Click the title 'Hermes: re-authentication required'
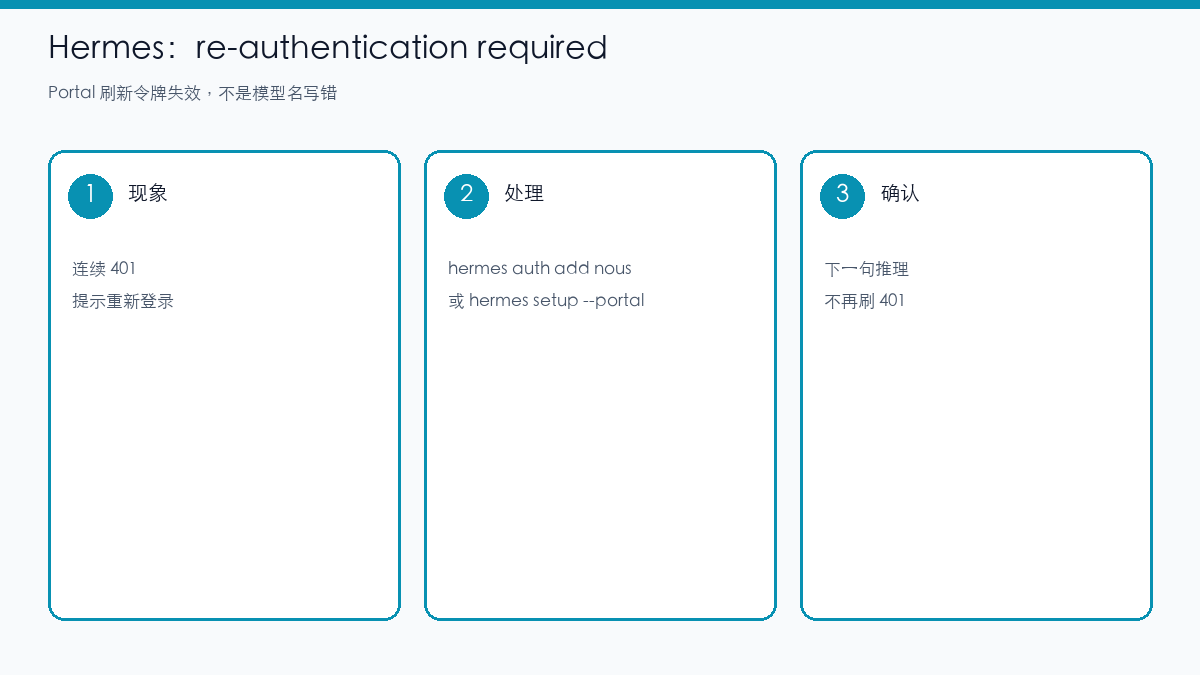Screen dimensions: 1200x675 click(x=328, y=48)
